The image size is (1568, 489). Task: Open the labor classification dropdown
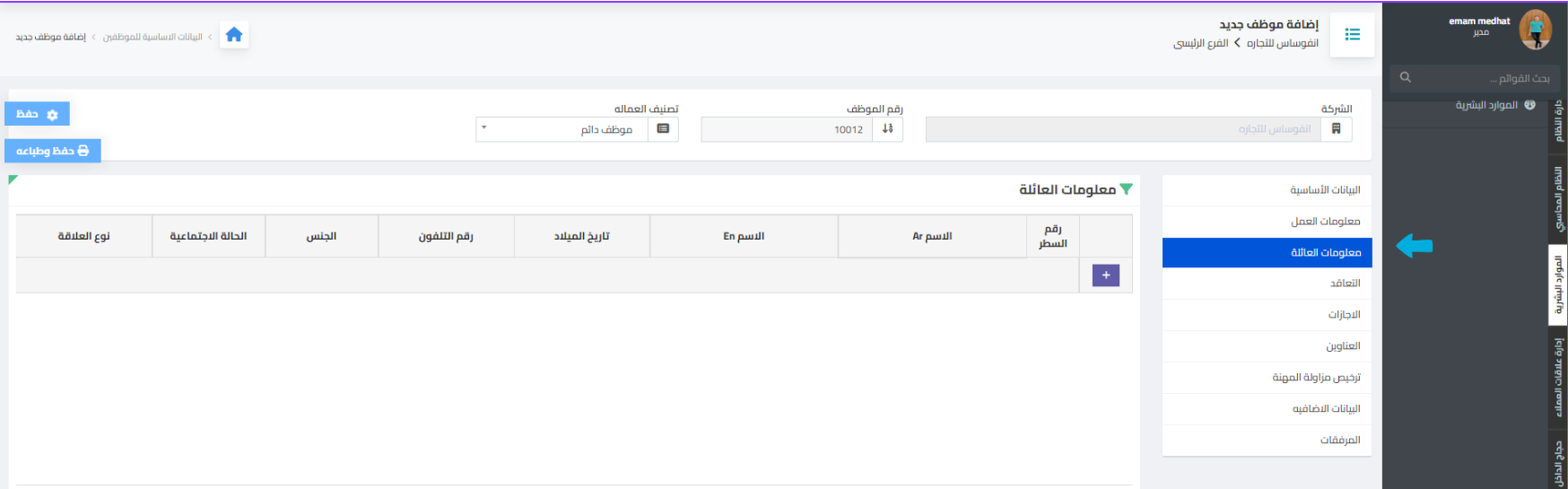(562, 129)
